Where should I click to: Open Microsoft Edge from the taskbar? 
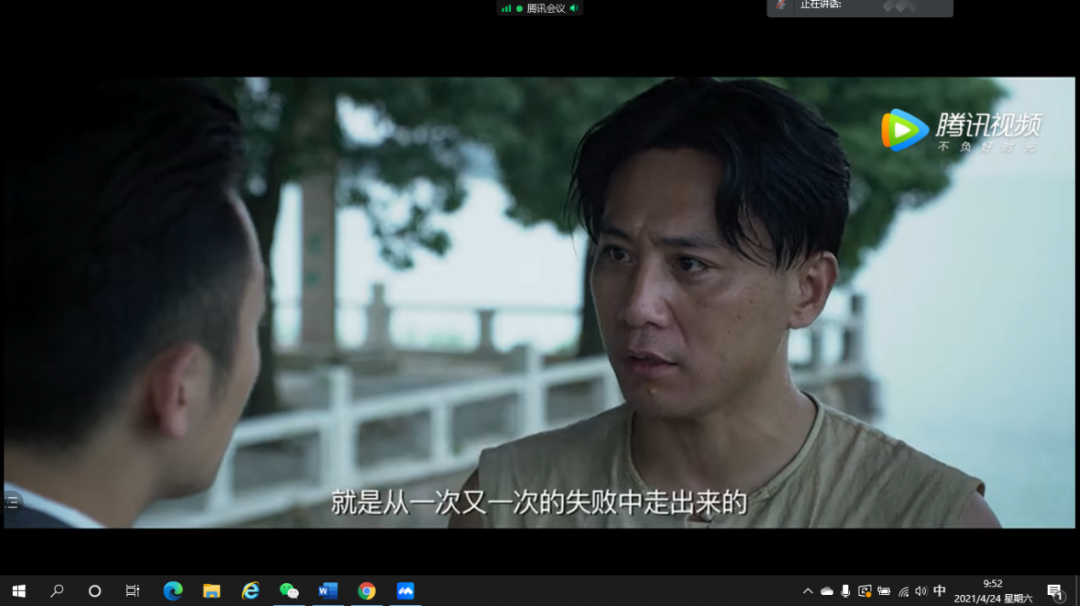(173, 591)
